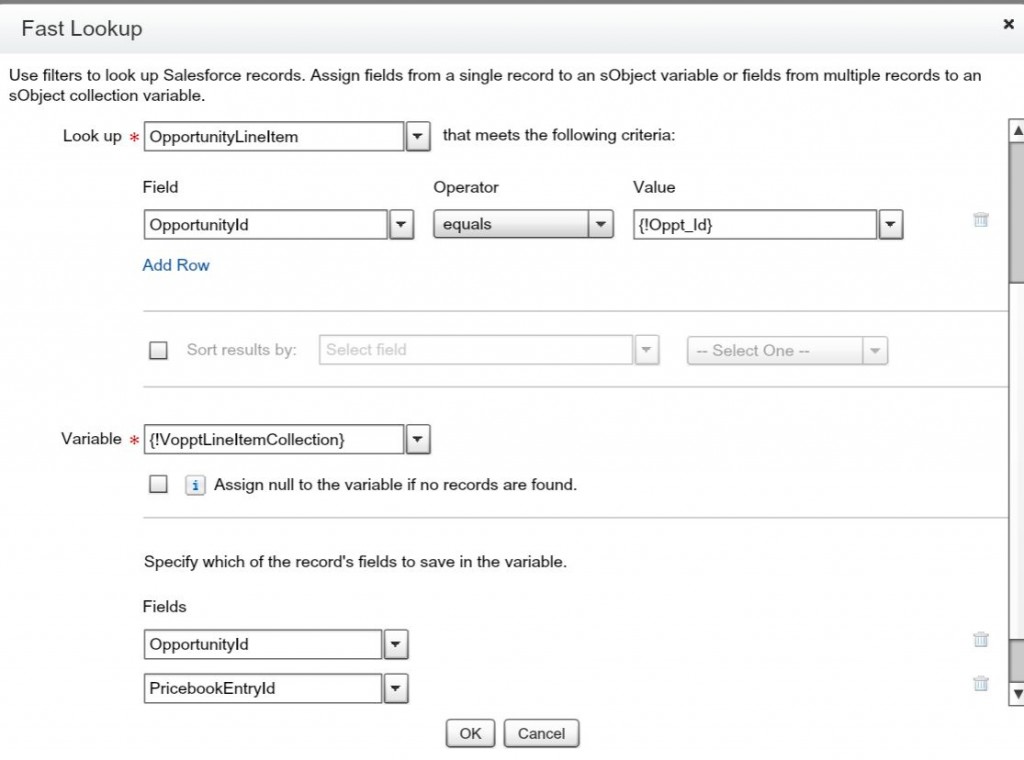Check Assign null if no records found
The height and width of the screenshot is (760, 1024).
pos(158,485)
